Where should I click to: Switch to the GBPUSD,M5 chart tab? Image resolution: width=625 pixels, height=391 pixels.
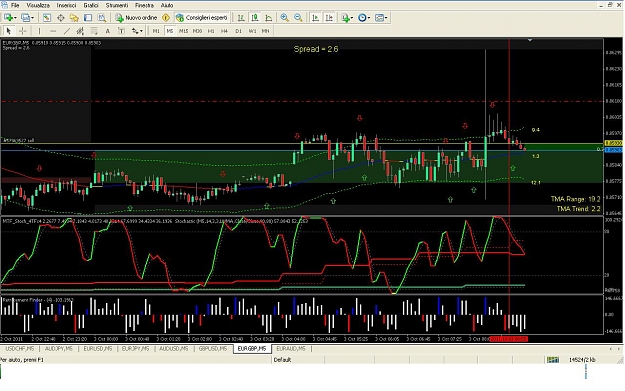point(213,349)
